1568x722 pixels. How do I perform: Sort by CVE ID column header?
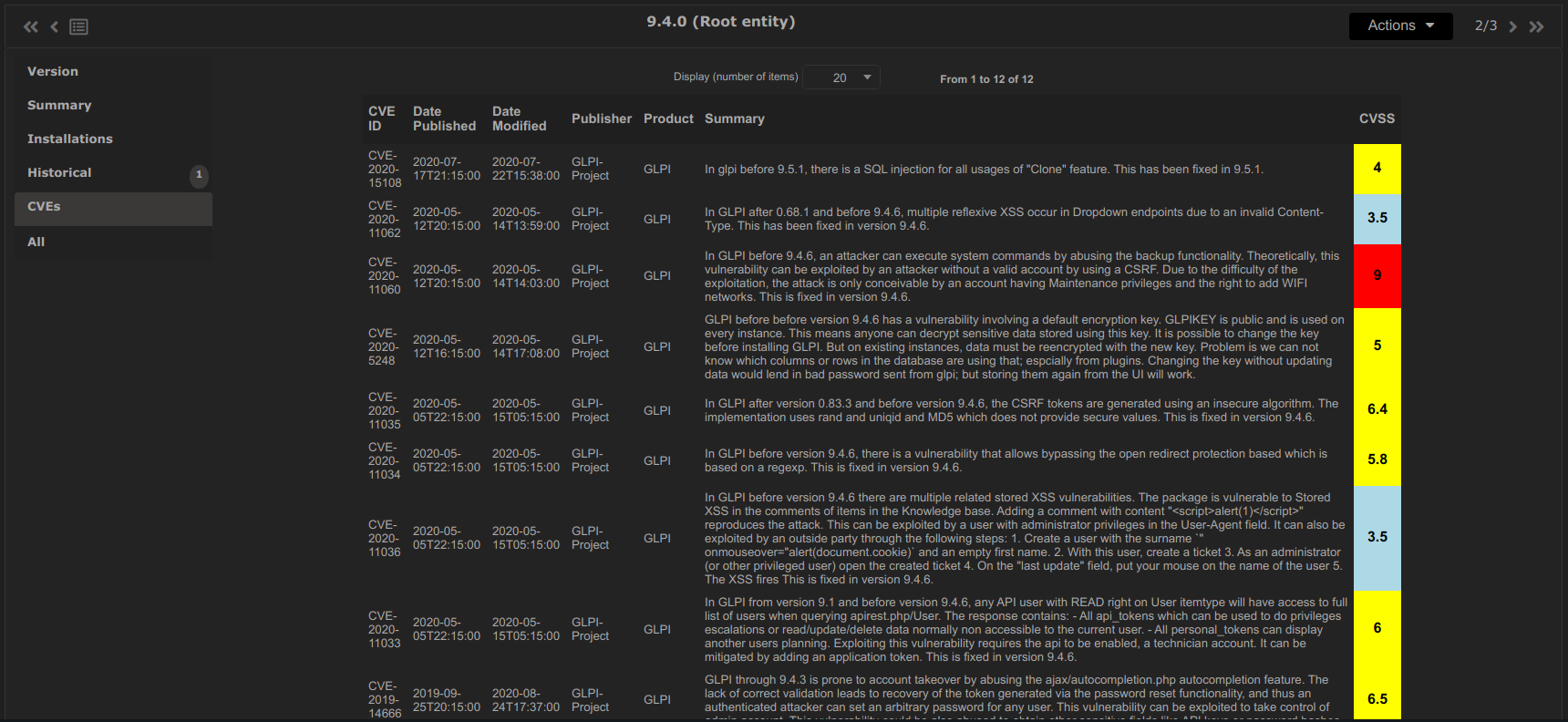pos(382,119)
